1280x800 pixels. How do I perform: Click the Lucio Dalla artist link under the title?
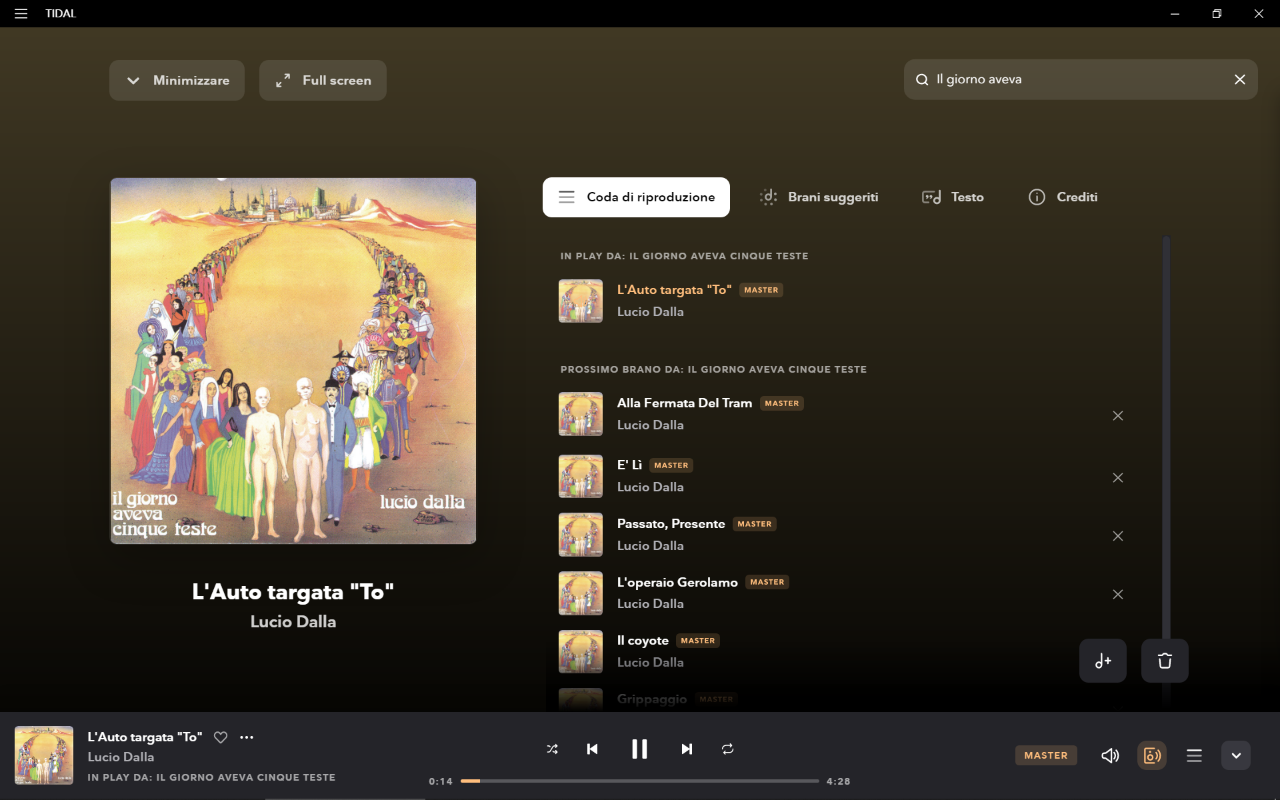[293, 622]
